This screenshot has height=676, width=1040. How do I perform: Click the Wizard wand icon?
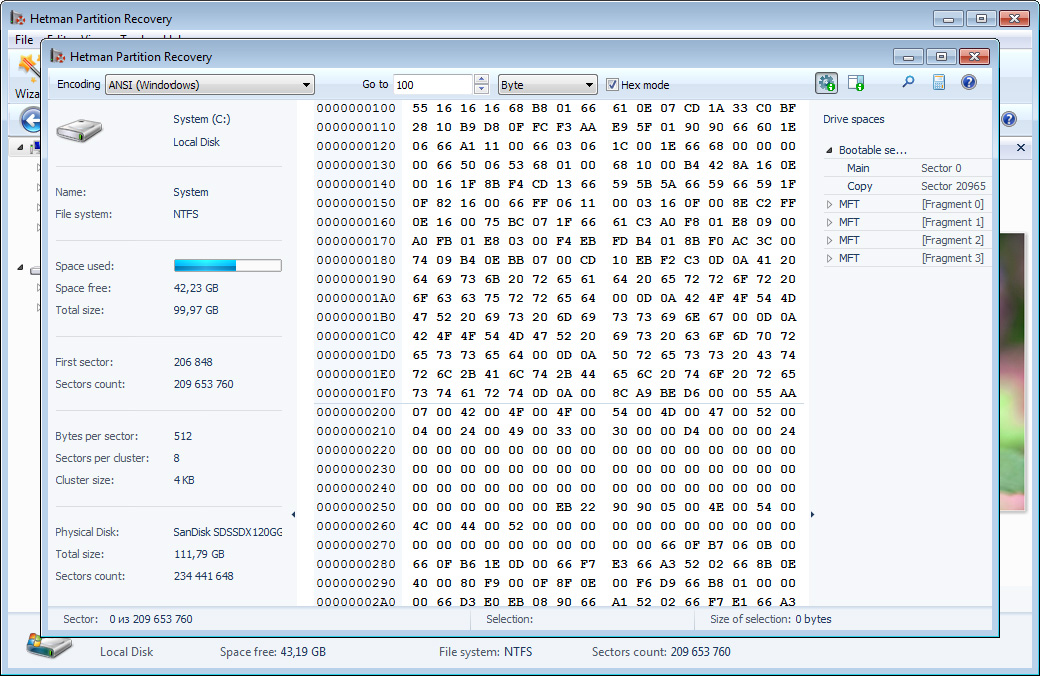coord(27,68)
